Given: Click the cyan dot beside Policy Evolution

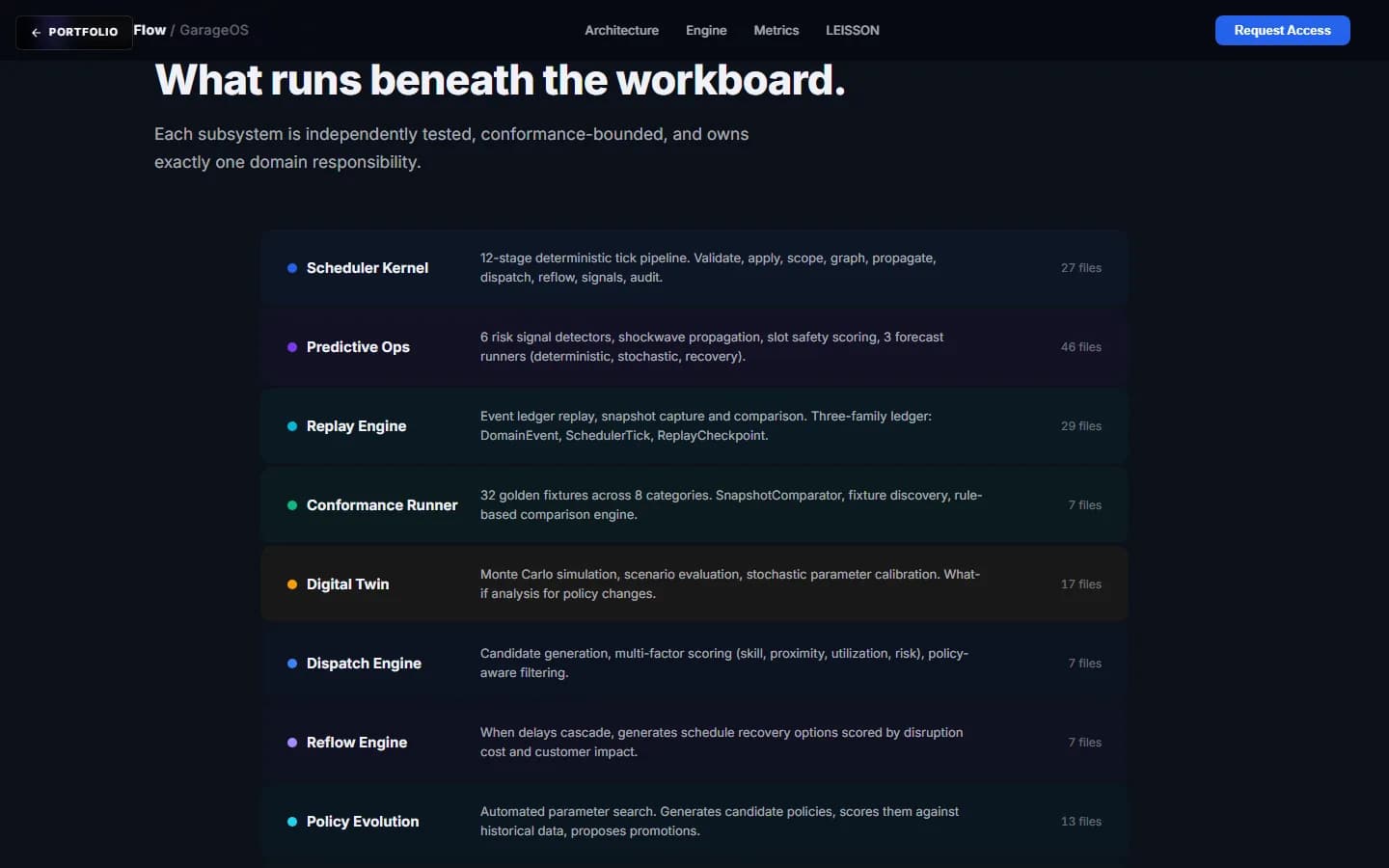Looking at the screenshot, I should coord(292,822).
